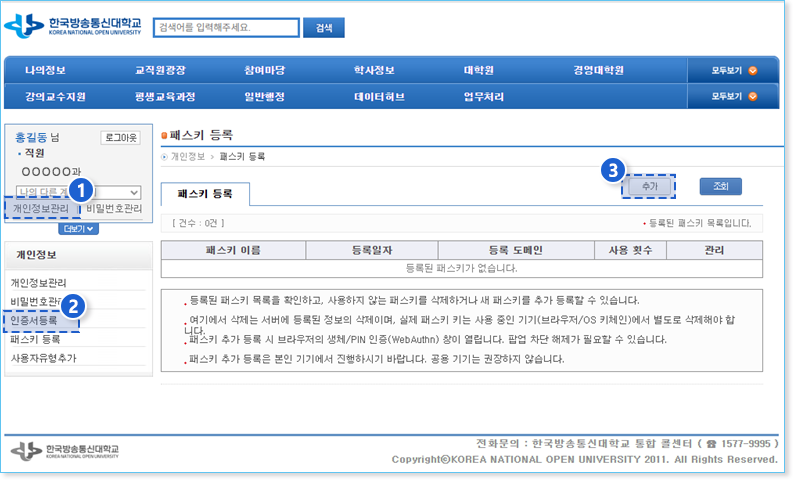Click the 추가 add button
This screenshot has width=793, height=480.
649,186
